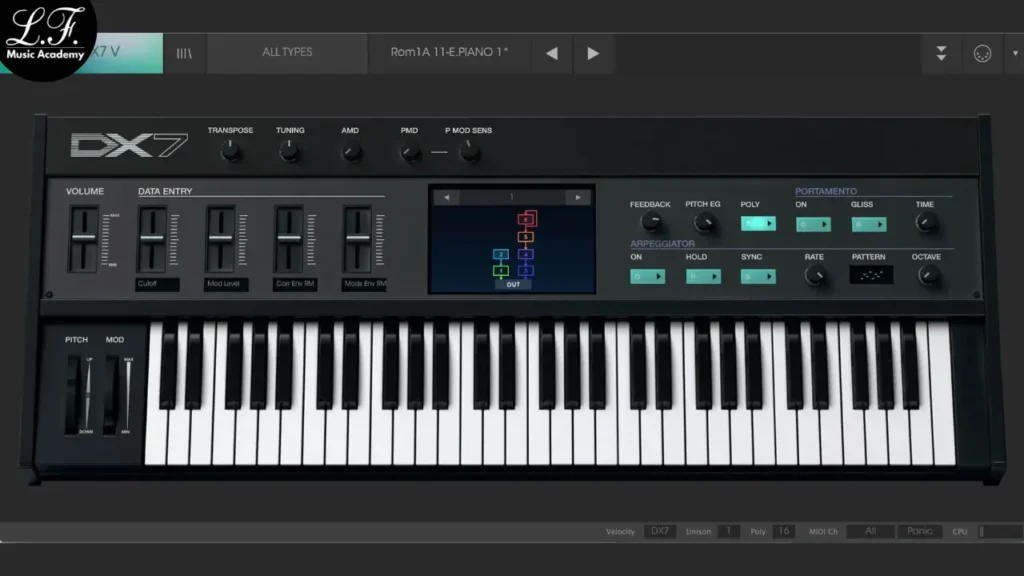This screenshot has width=1024, height=576.
Task: Open the preset library browser icon
Action: tap(185, 53)
